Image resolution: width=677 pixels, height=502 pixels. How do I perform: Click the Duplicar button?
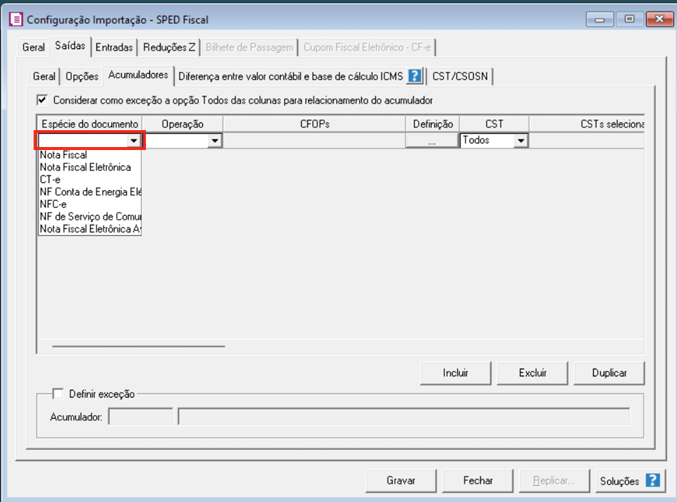point(609,373)
